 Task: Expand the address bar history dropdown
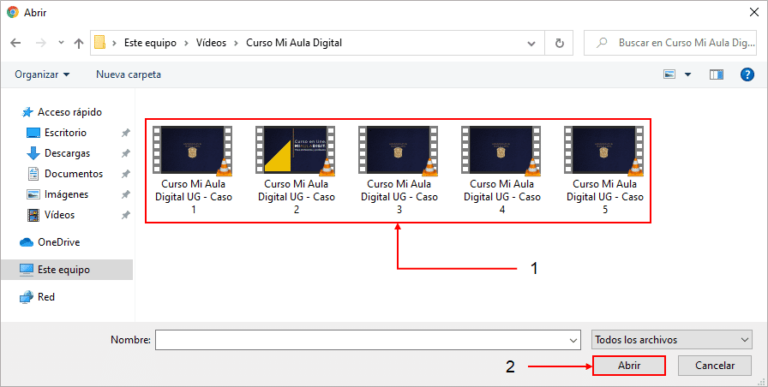531,43
